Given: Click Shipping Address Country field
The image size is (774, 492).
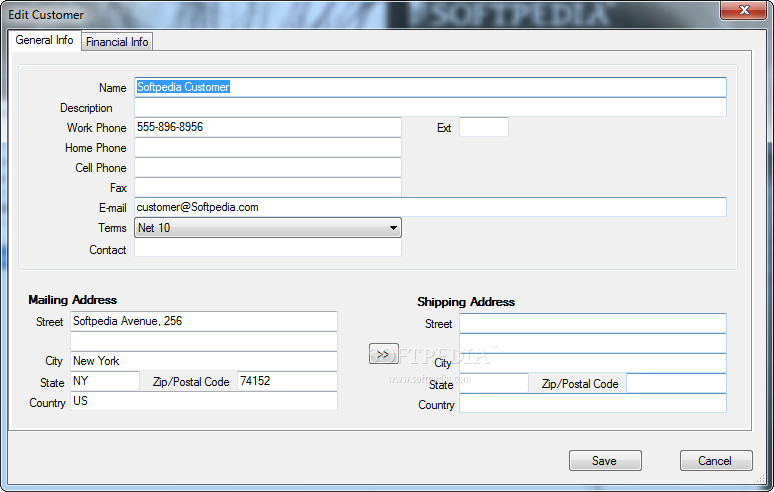Looking at the screenshot, I should pyautogui.click(x=593, y=403).
